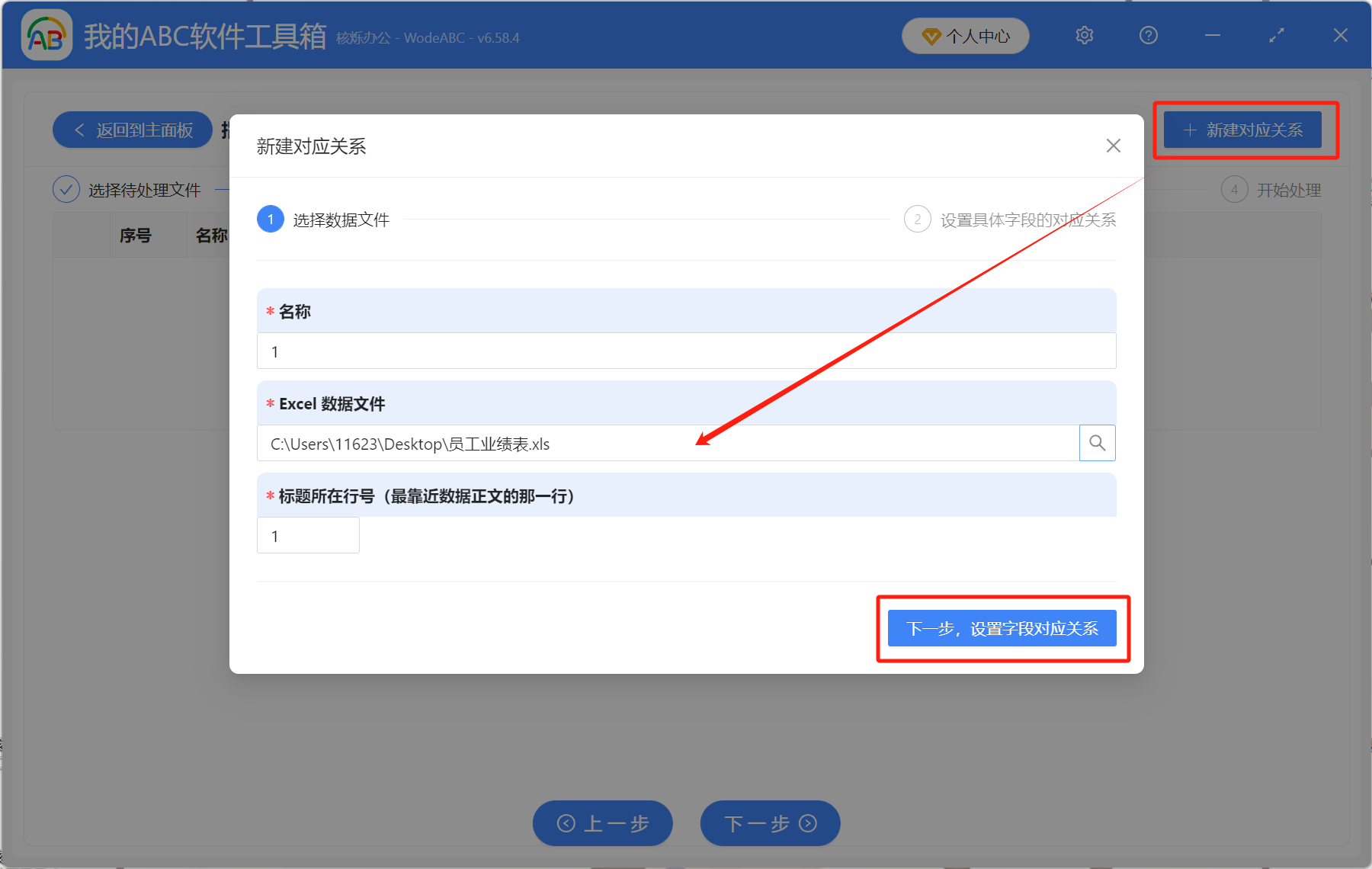The height and width of the screenshot is (869, 1372).
Task: Click the completed checkmark on 选择待处理文件 step
Action: (66, 189)
